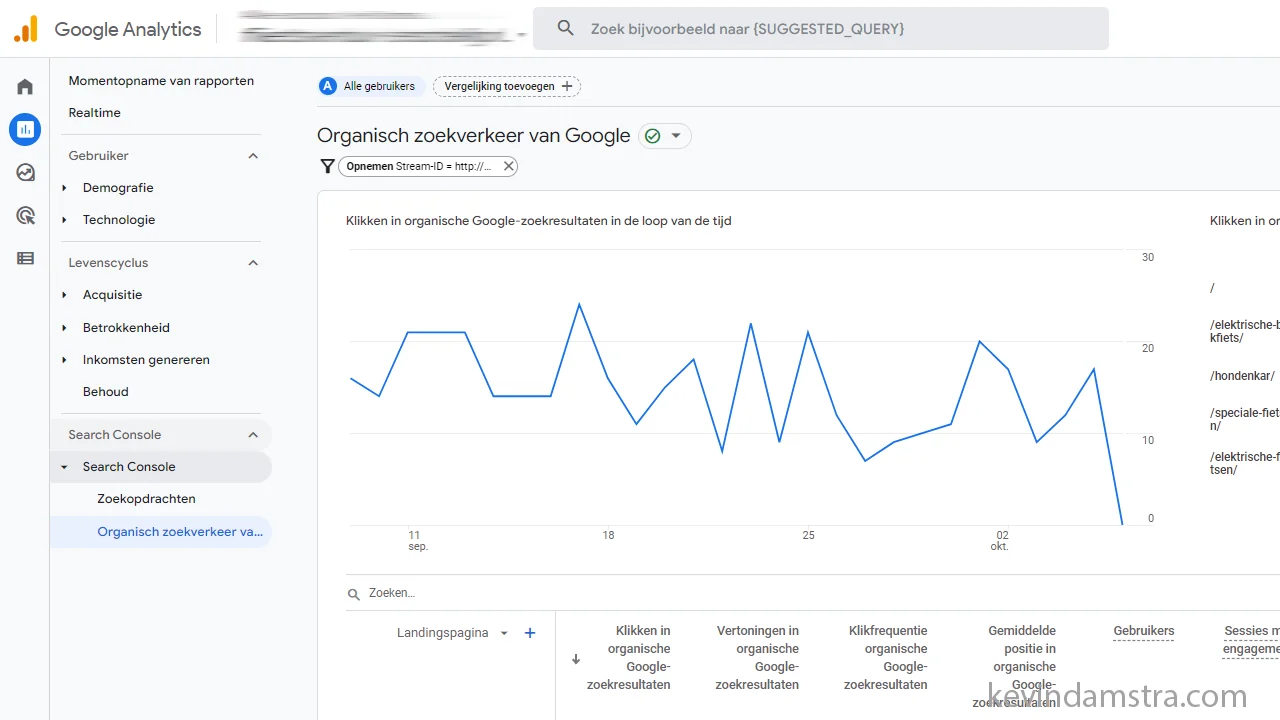
Task: Open dropdown arrow next to report title
Action: 676,136
